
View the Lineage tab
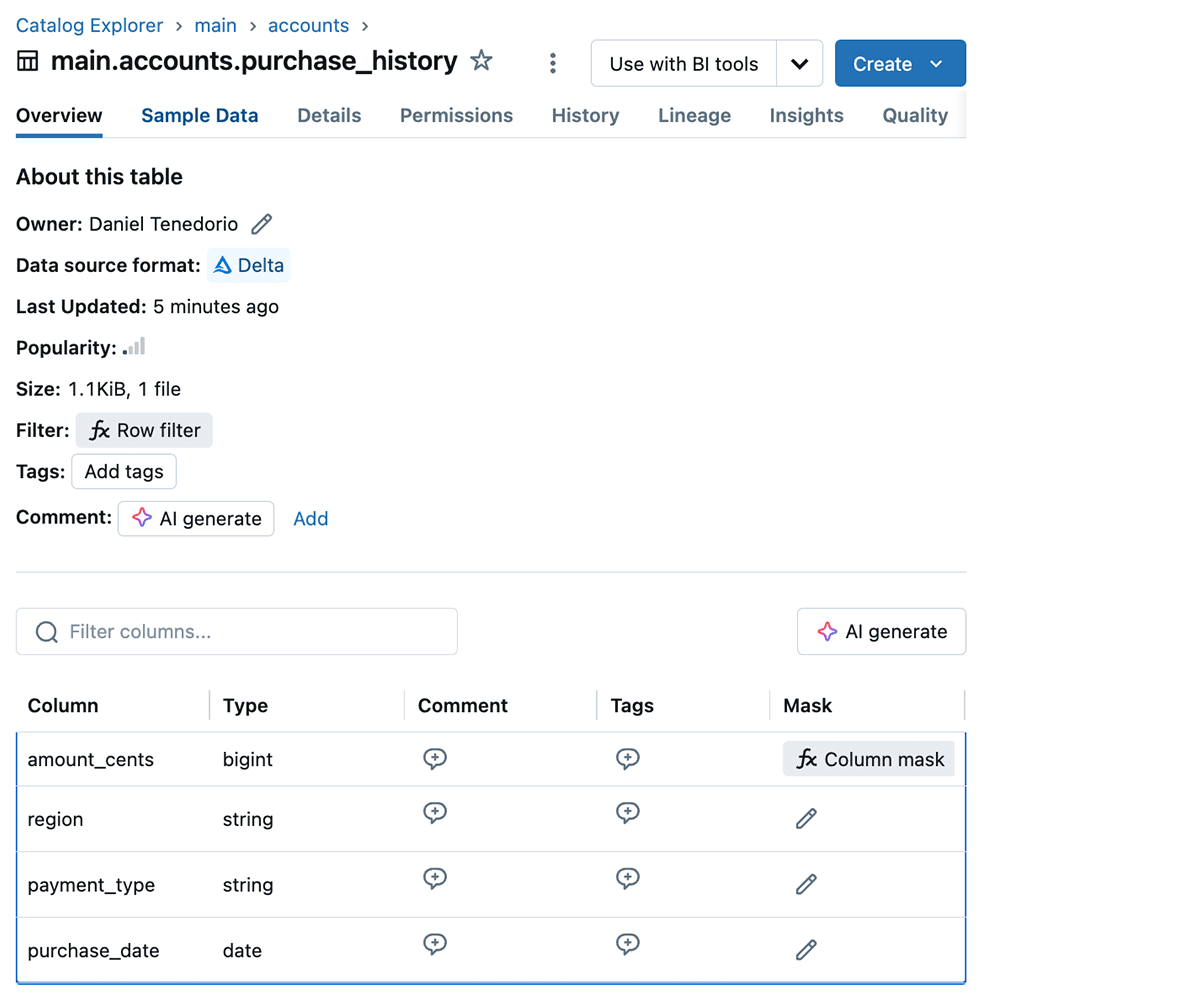(694, 115)
